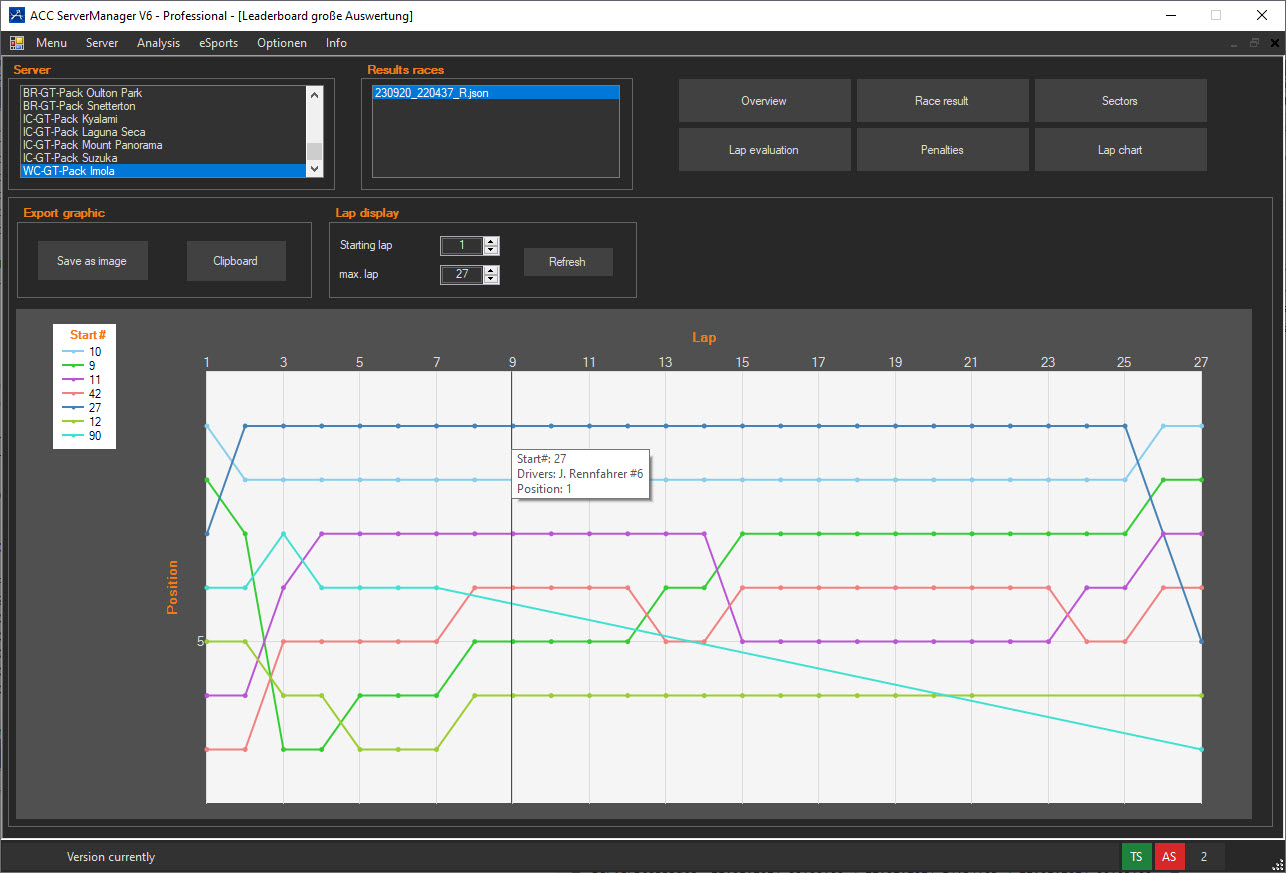Click the ACC ServerManager title bar icon

15,15
